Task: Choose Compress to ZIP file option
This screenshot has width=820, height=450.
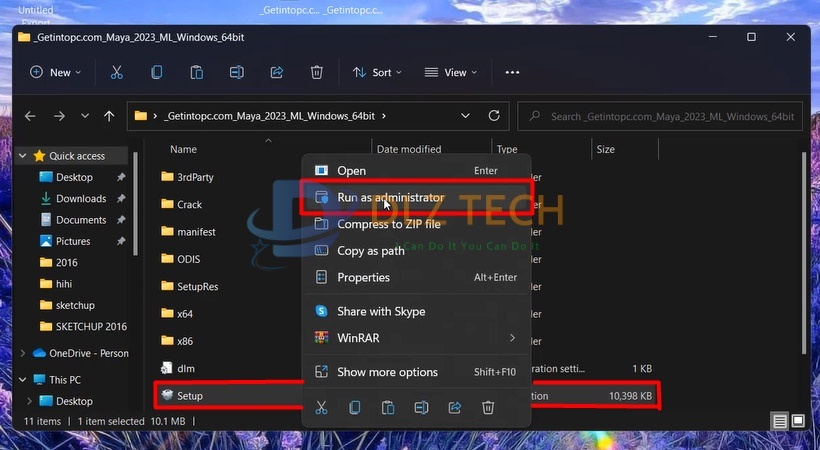Action: 388,224
